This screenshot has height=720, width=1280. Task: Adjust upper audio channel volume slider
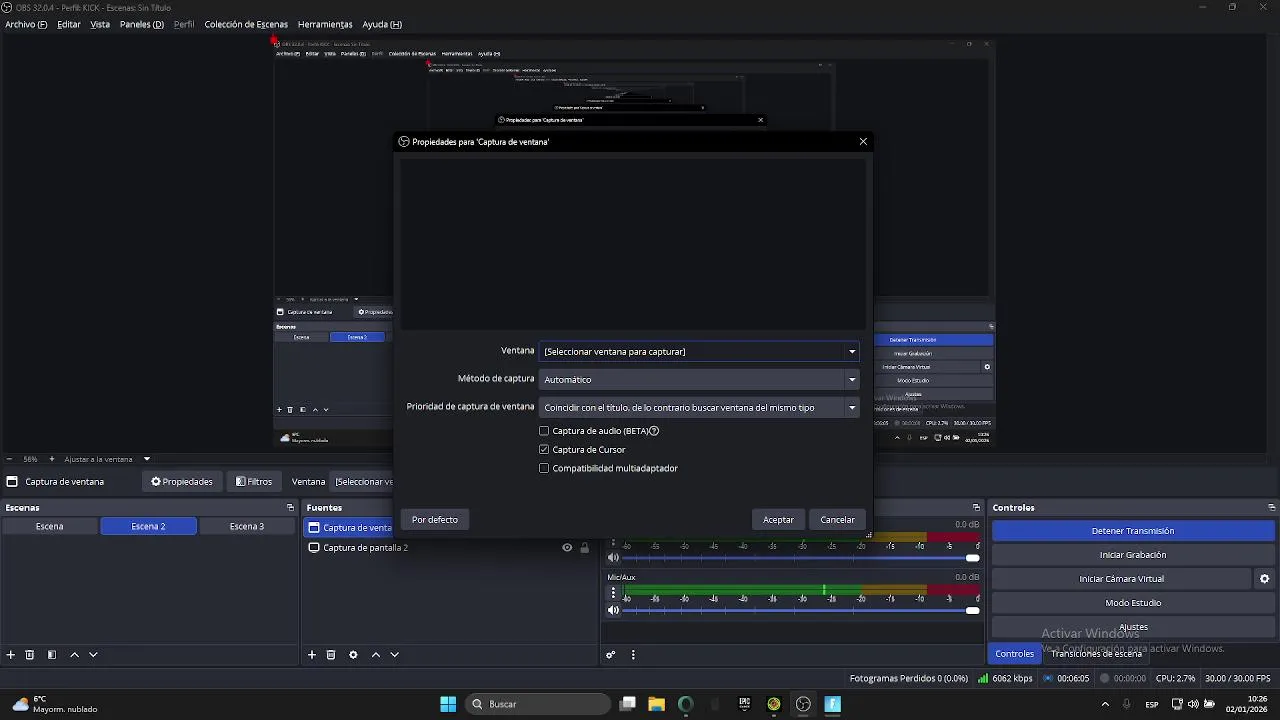[801, 557]
